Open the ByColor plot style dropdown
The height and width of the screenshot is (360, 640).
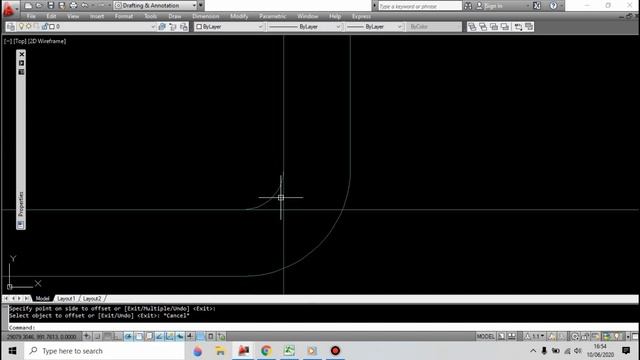pyautogui.click(x=434, y=27)
